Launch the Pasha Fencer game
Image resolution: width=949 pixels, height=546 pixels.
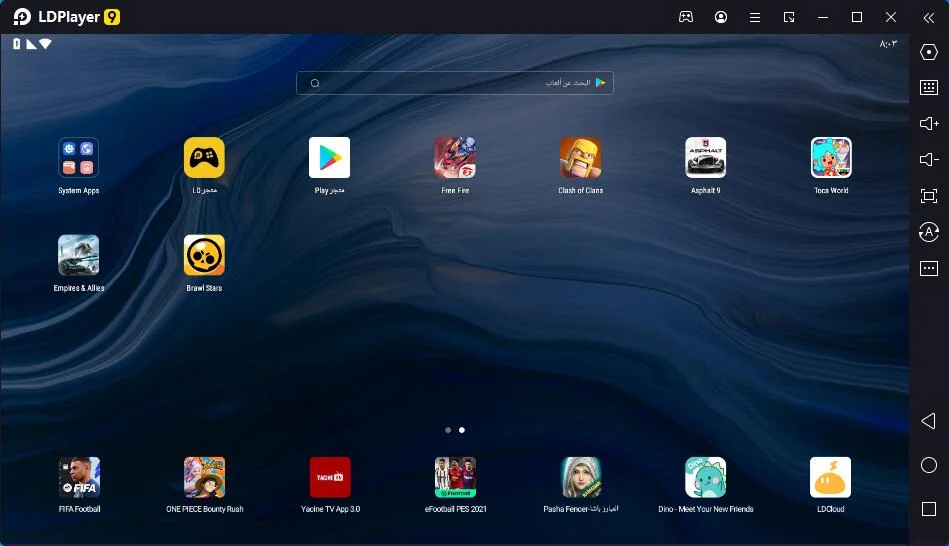tap(581, 478)
